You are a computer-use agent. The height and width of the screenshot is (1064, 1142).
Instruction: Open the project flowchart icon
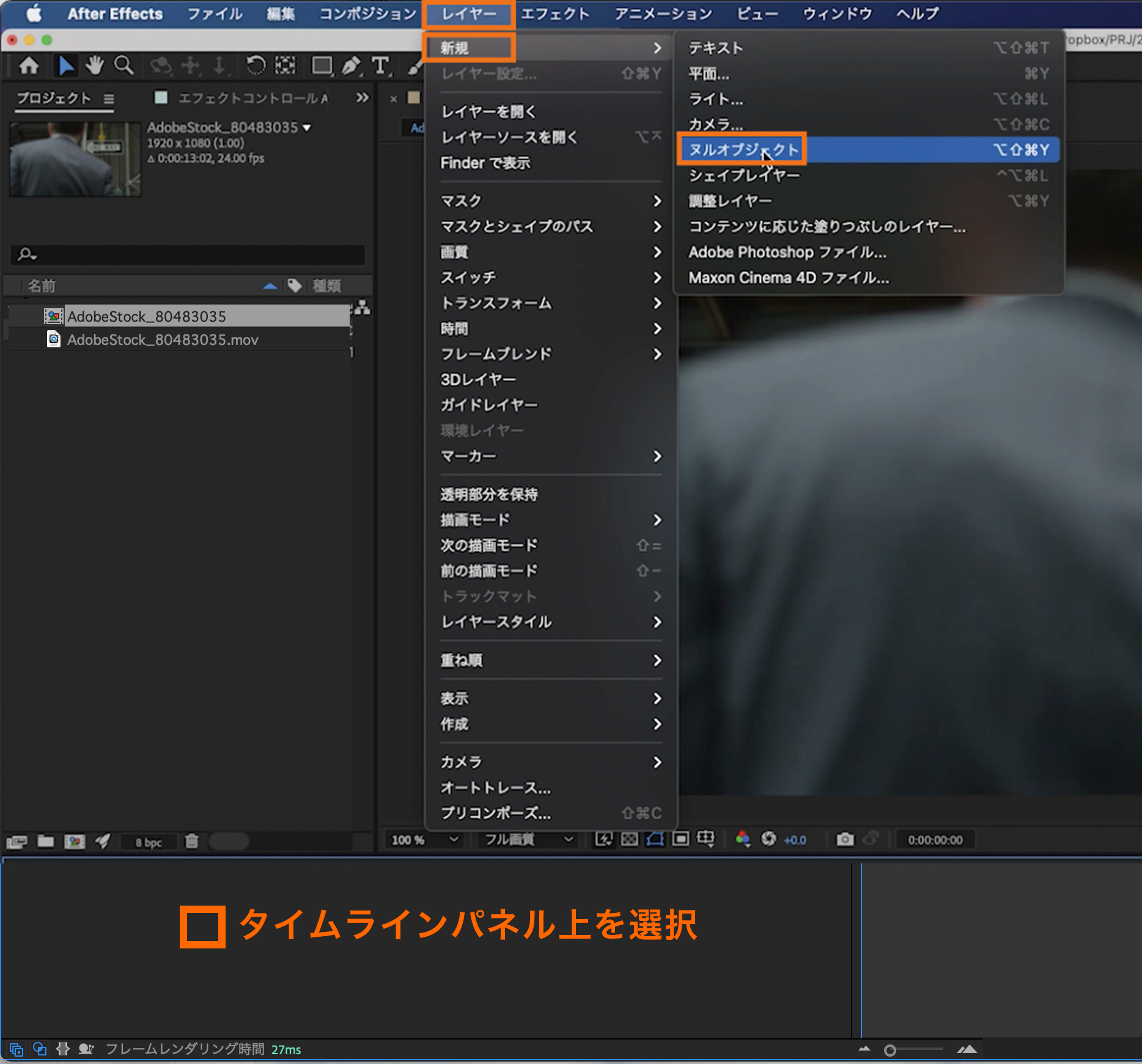click(x=363, y=307)
